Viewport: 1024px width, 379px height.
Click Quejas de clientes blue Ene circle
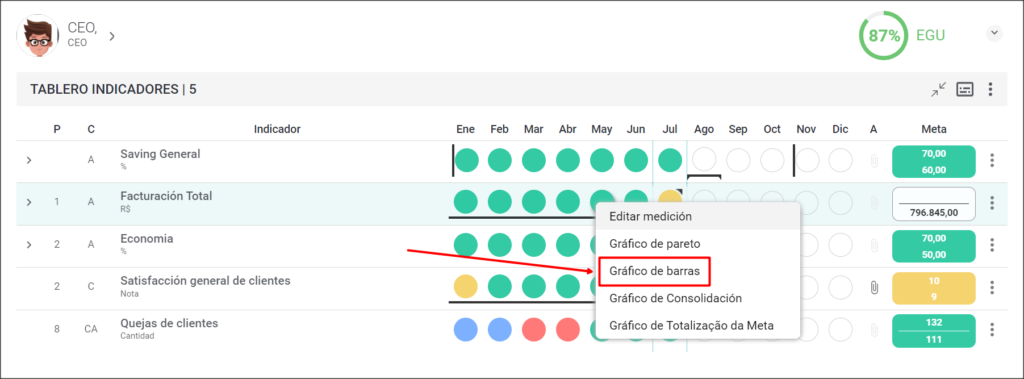pos(466,329)
